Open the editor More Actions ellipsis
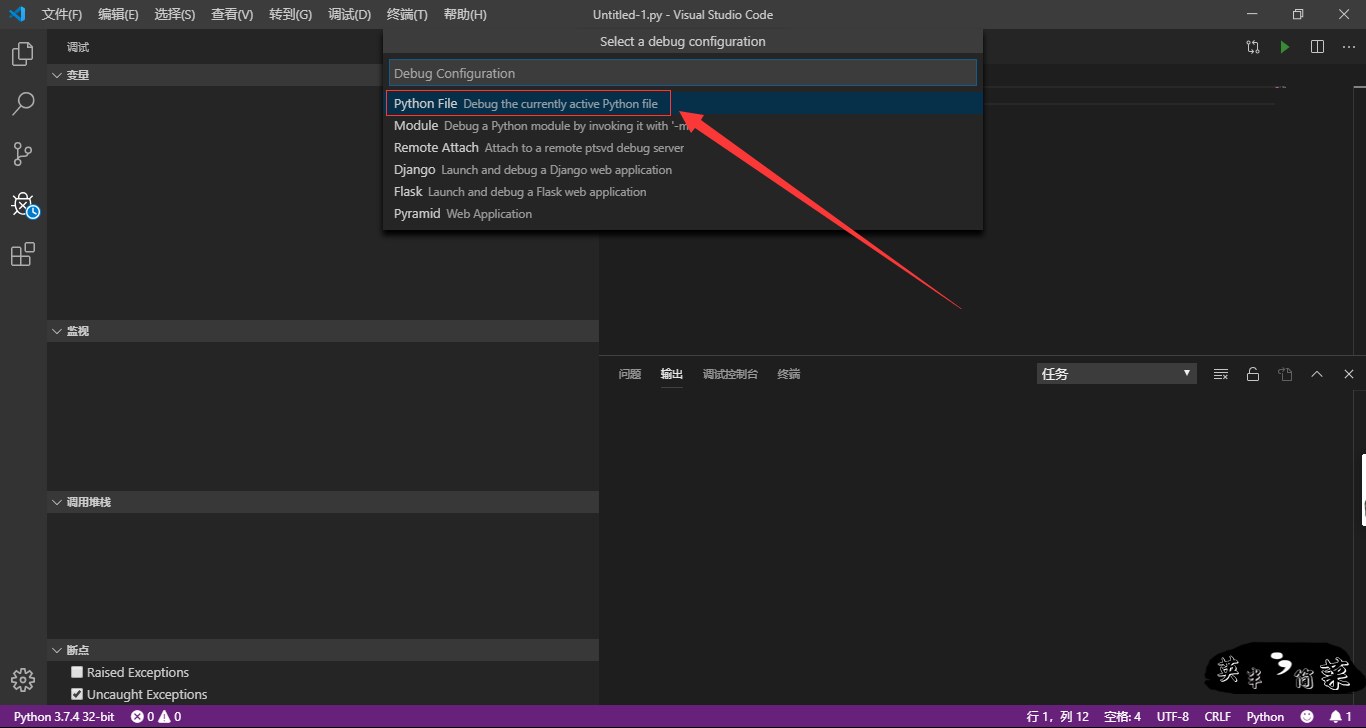 (x=1349, y=47)
